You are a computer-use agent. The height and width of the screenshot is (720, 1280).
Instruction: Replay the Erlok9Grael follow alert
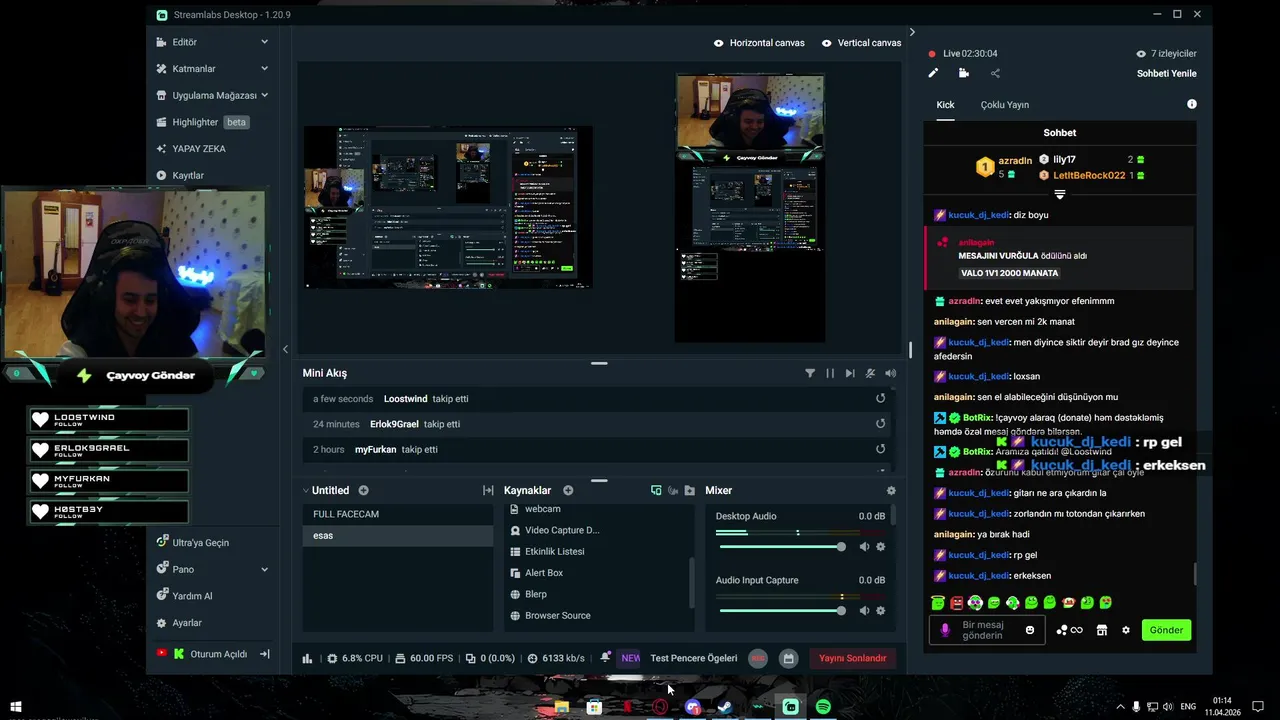pos(880,423)
